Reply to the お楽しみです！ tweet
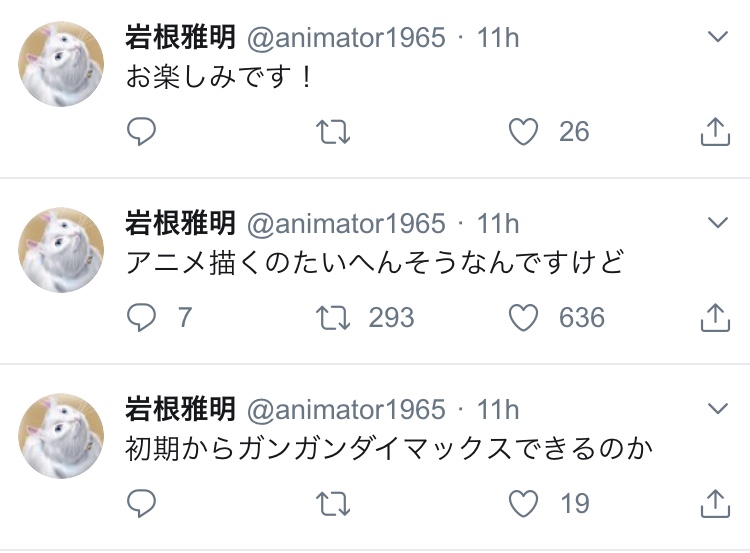Viewport: 750px width, 553px height. tap(142, 132)
